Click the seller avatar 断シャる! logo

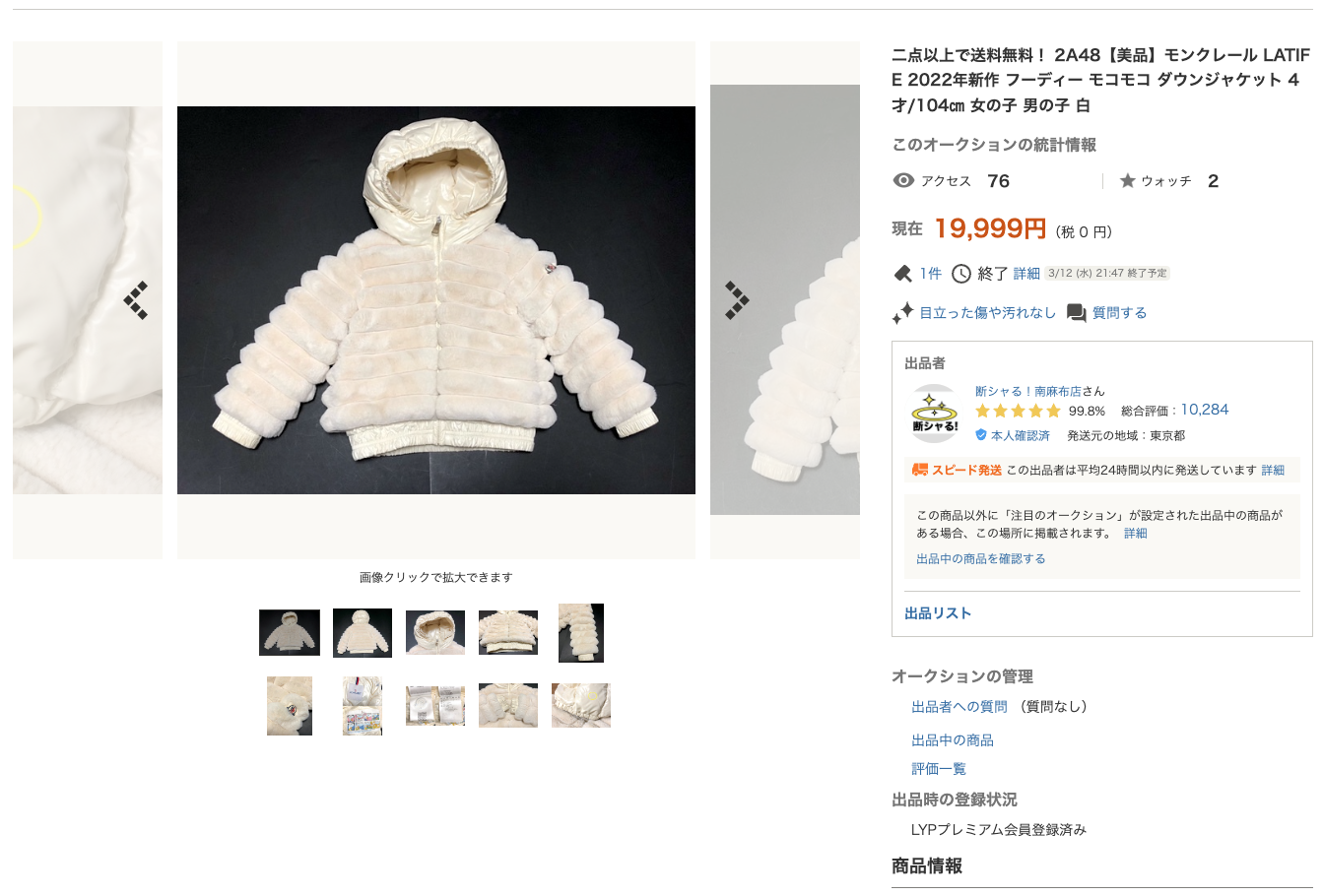point(934,414)
